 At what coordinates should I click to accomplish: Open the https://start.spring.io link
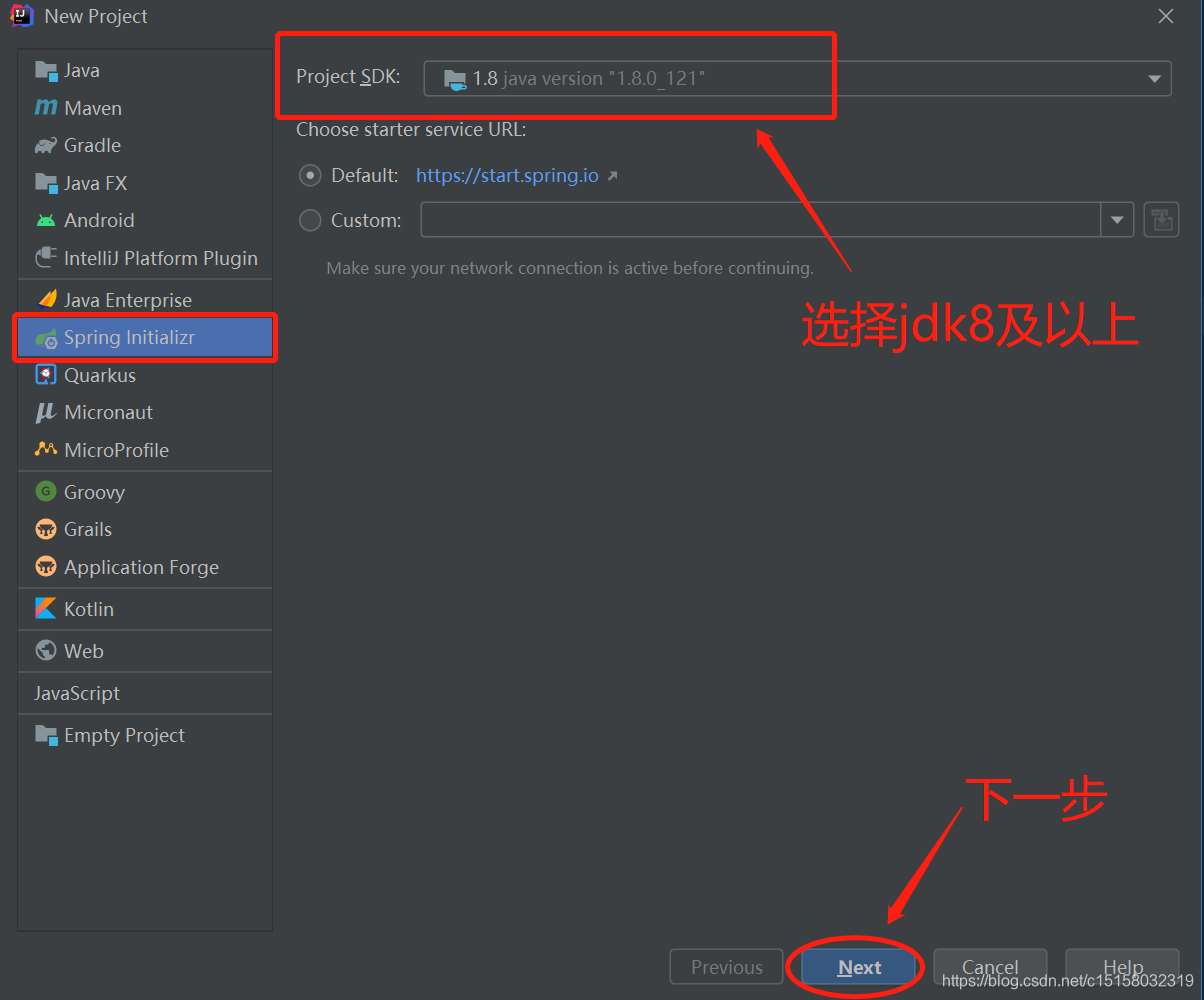pyautogui.click(x=507, y=175)
